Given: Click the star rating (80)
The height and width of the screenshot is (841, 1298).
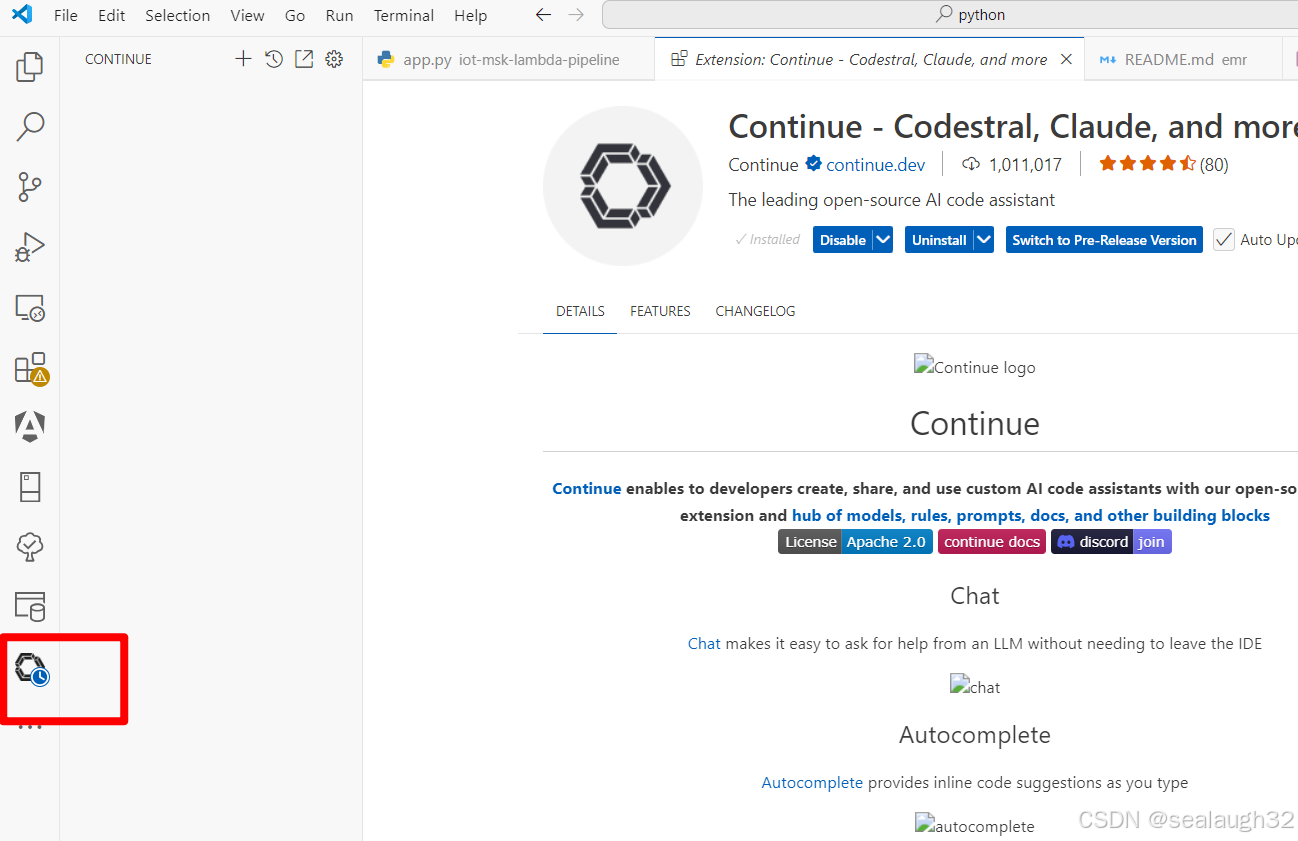Looking at the screenshot, I should pos(1163,164).
